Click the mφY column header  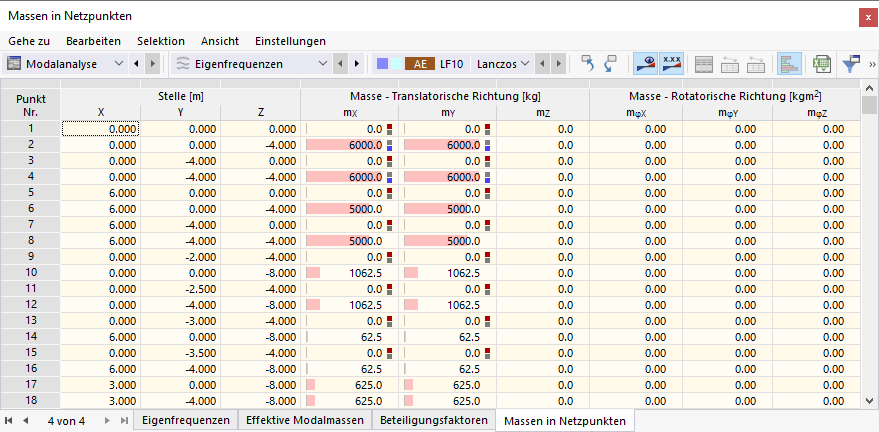[x=727, y=113]
